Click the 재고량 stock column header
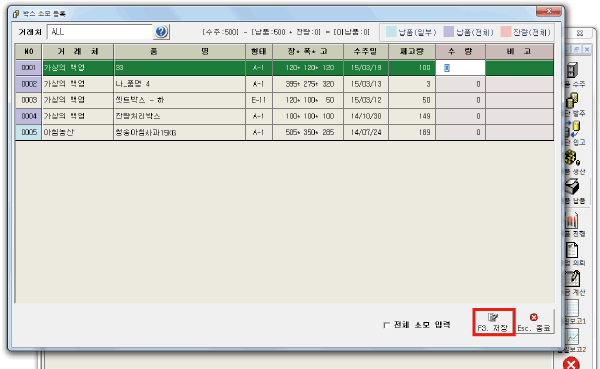This screenshot has height=369, width=600. pos(412,51)
